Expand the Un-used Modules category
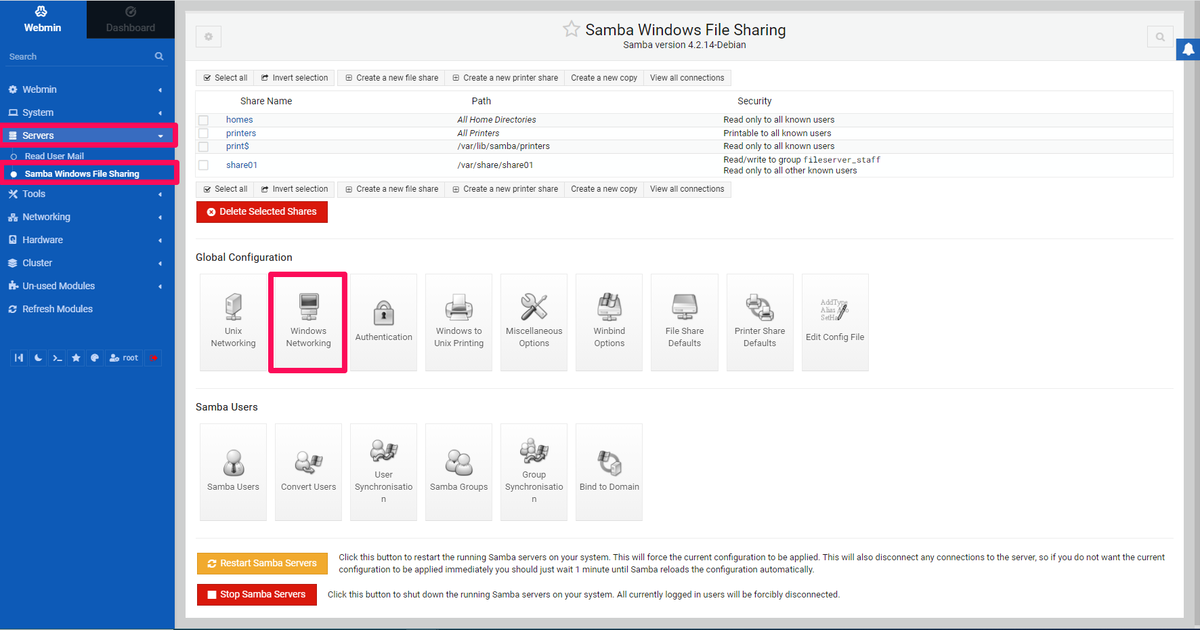Viewport: 1200px width, 630px height. [x=87, y=286]
